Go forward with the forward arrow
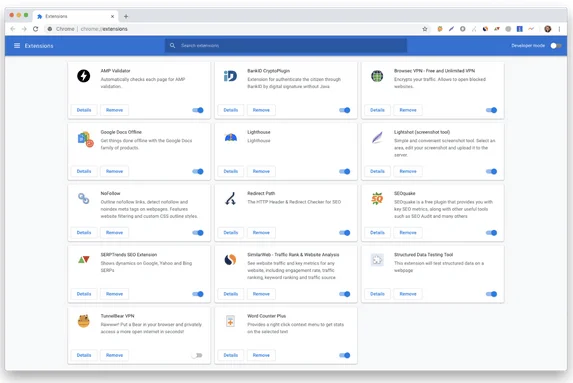573x383 pixels. point(24,29)
